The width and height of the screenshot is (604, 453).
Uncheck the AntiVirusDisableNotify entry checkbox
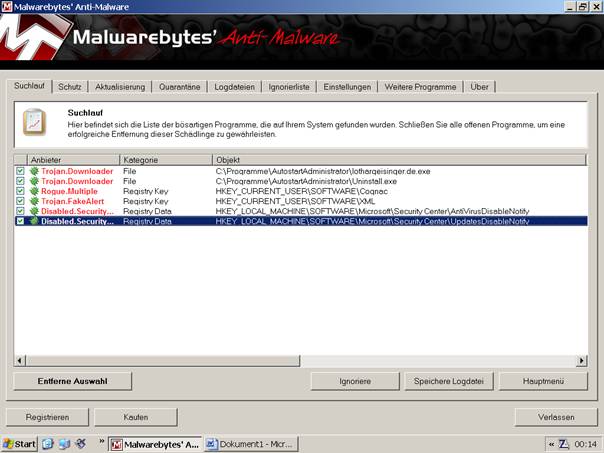point(20,211)
